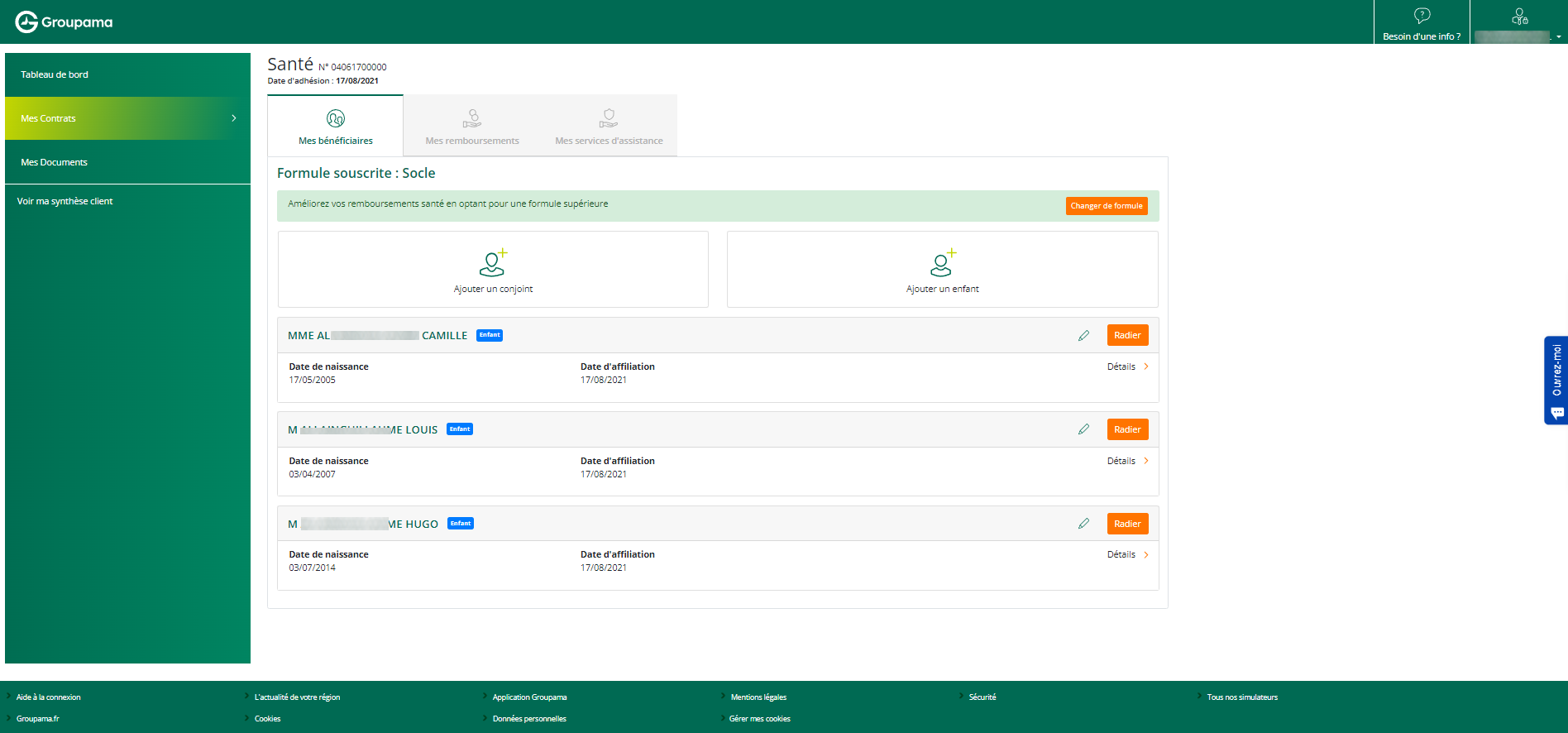Expand the account dropdown arrow
The image size is (1568, 733).
[x=1559, y=36]
